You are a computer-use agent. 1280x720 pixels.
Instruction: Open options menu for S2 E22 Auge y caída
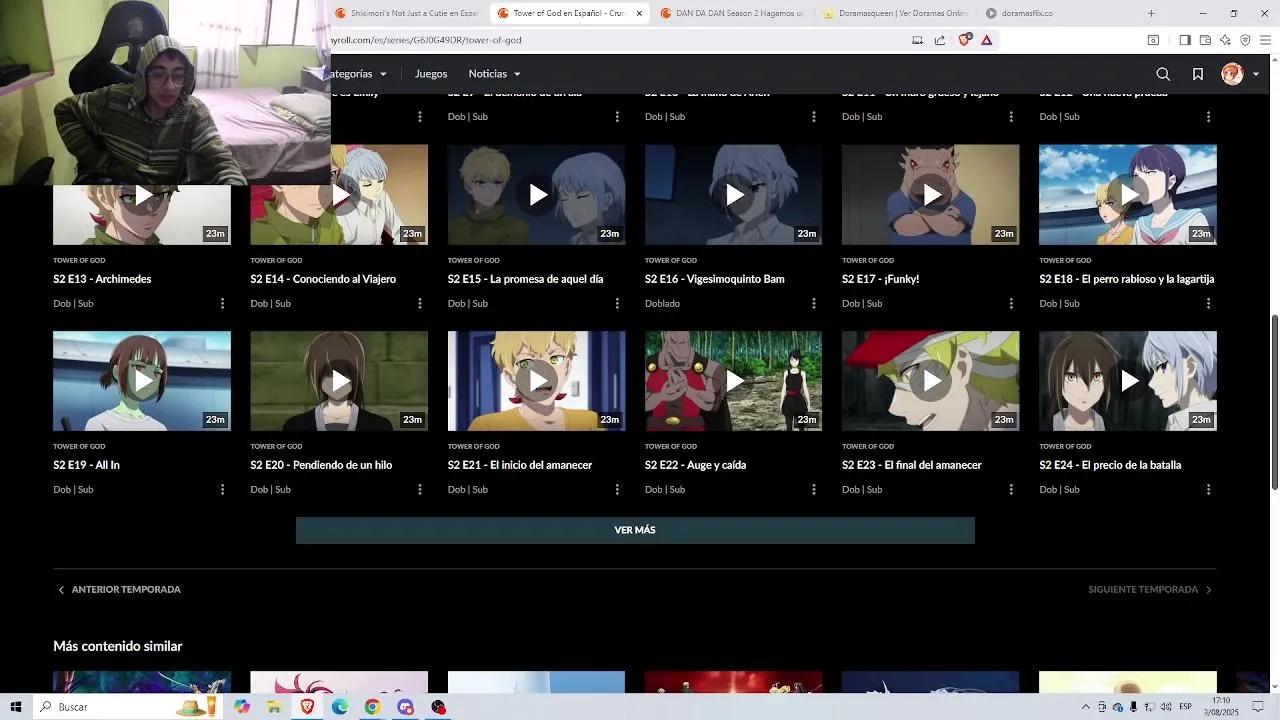(813, 489)
